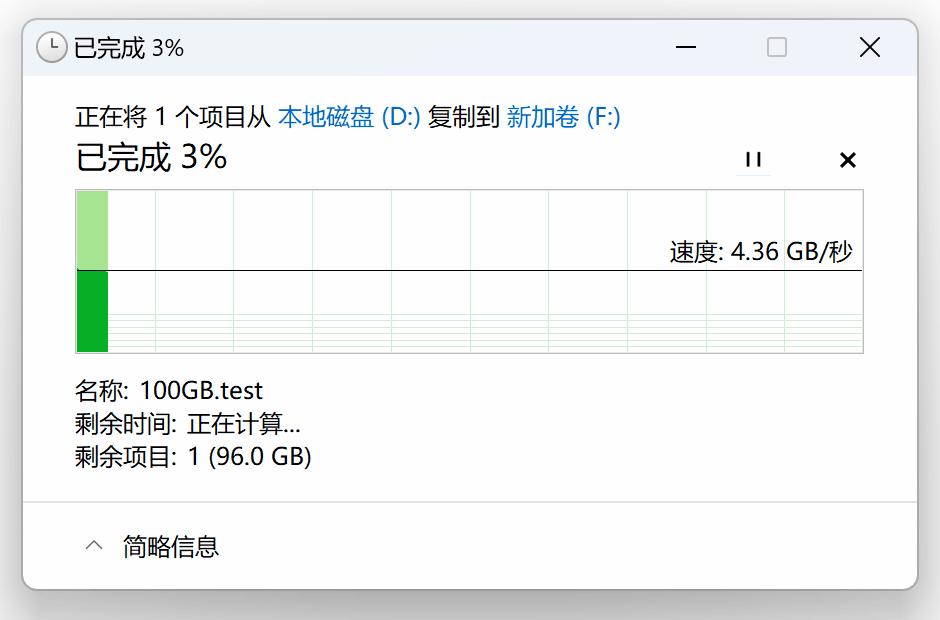This screenshot has height=620, width=940.
Task: Click the 剩余时间 正在计算 status line
Action: pos(188,424)
